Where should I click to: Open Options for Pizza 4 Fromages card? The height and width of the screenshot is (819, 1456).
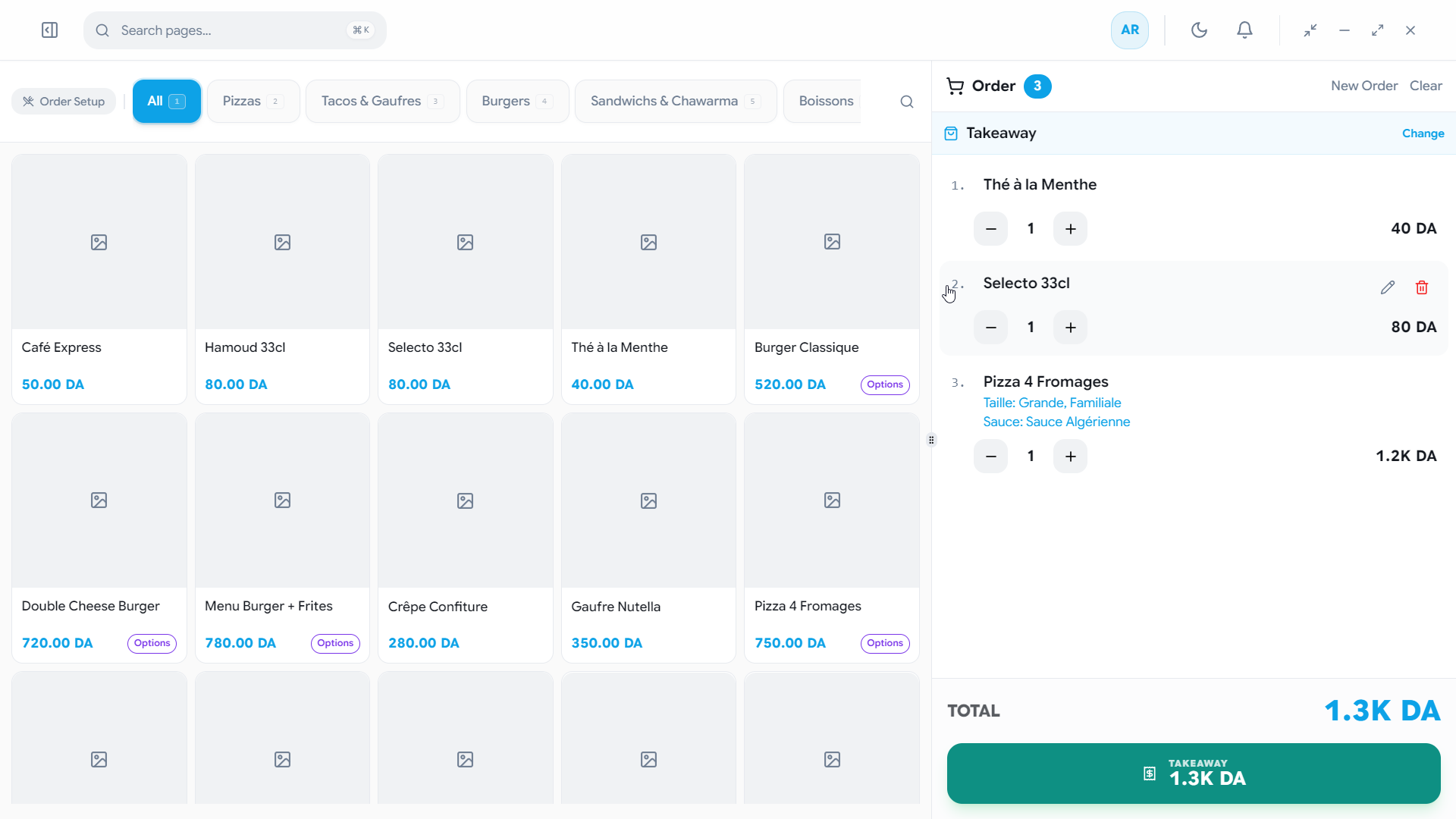coord(885,643)
